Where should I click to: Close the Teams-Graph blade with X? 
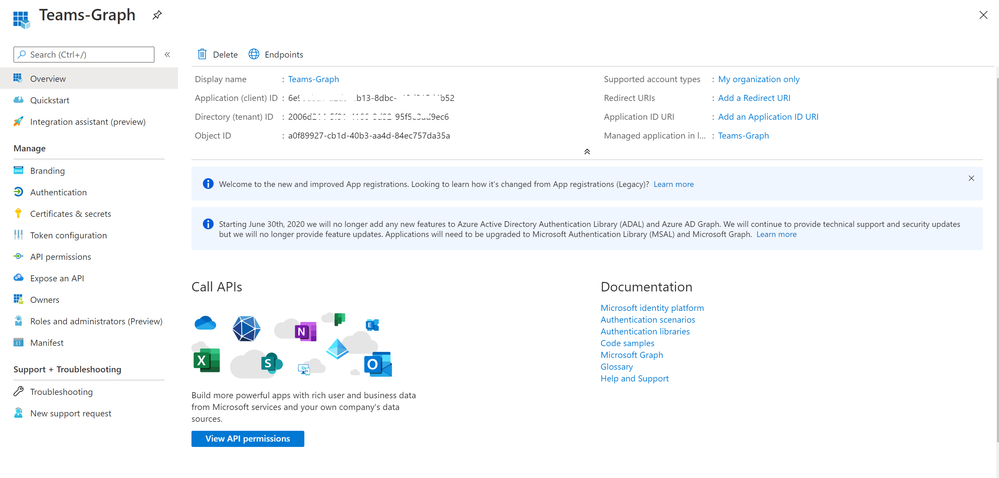click(983, 15)
